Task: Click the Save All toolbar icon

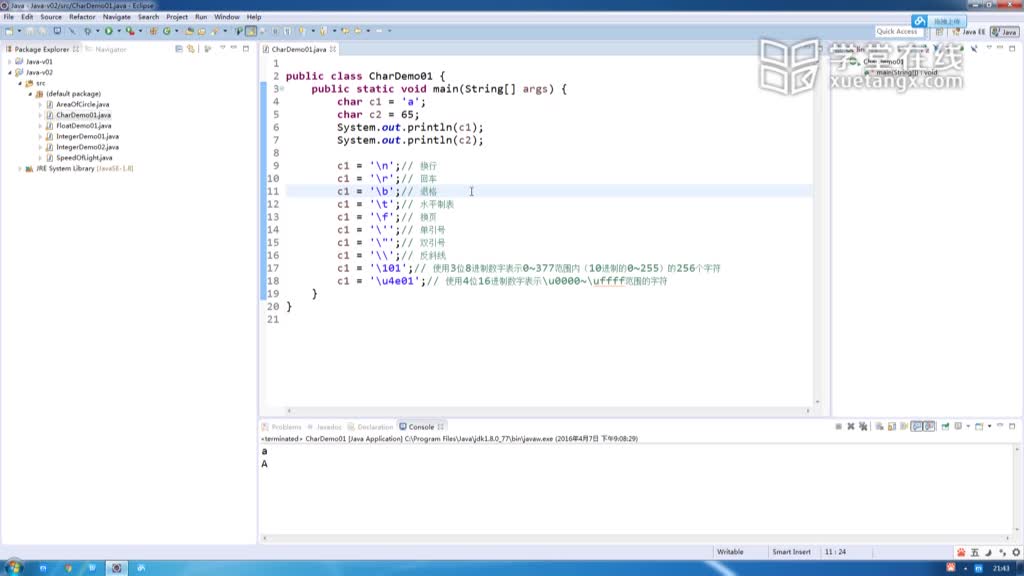Action: tap(42, 31)
